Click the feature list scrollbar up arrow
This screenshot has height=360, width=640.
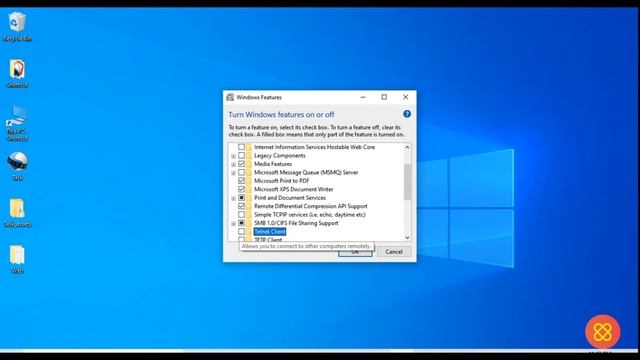point(407,147)
